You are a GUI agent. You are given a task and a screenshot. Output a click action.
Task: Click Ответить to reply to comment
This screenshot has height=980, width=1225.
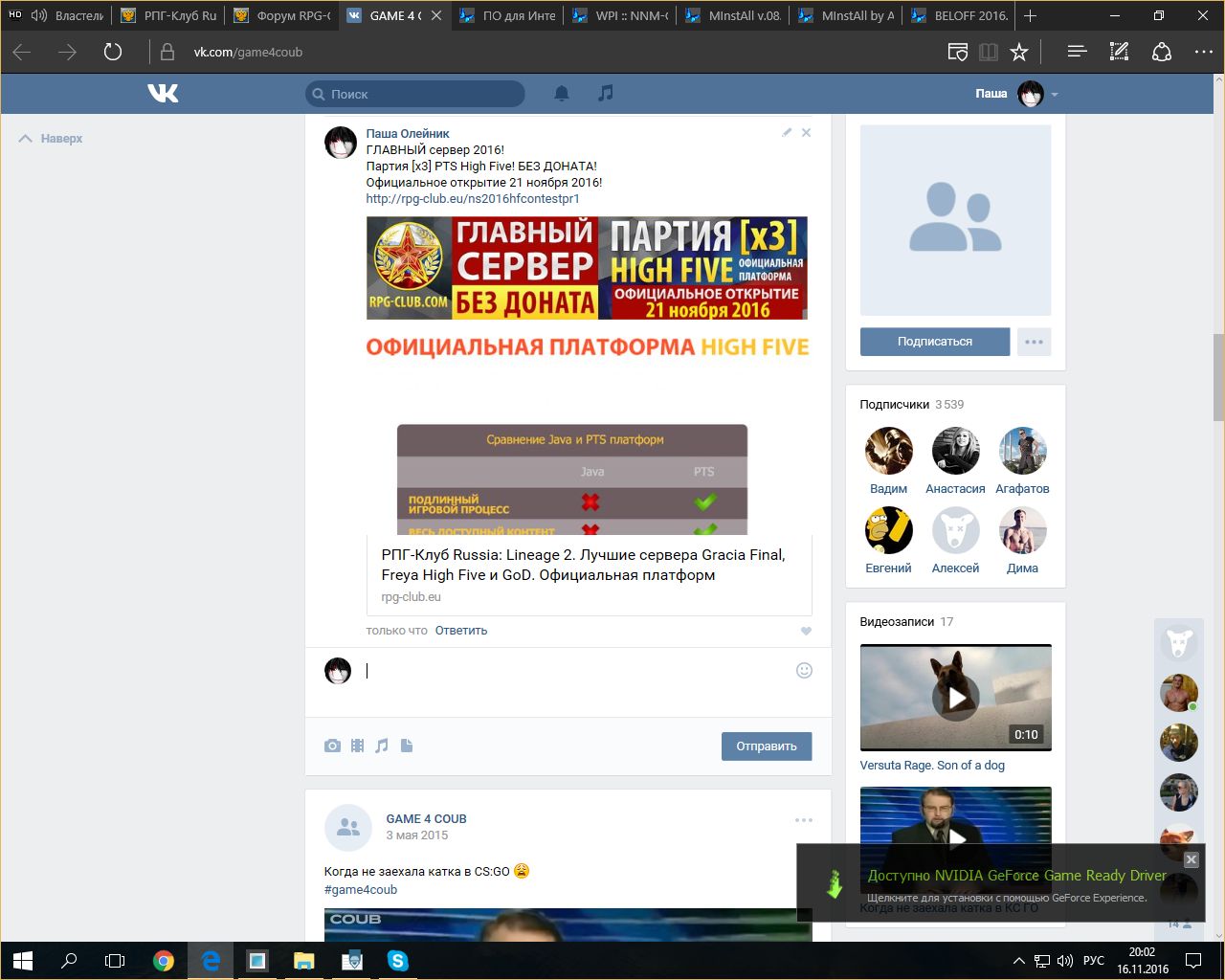tap(461, 631)
